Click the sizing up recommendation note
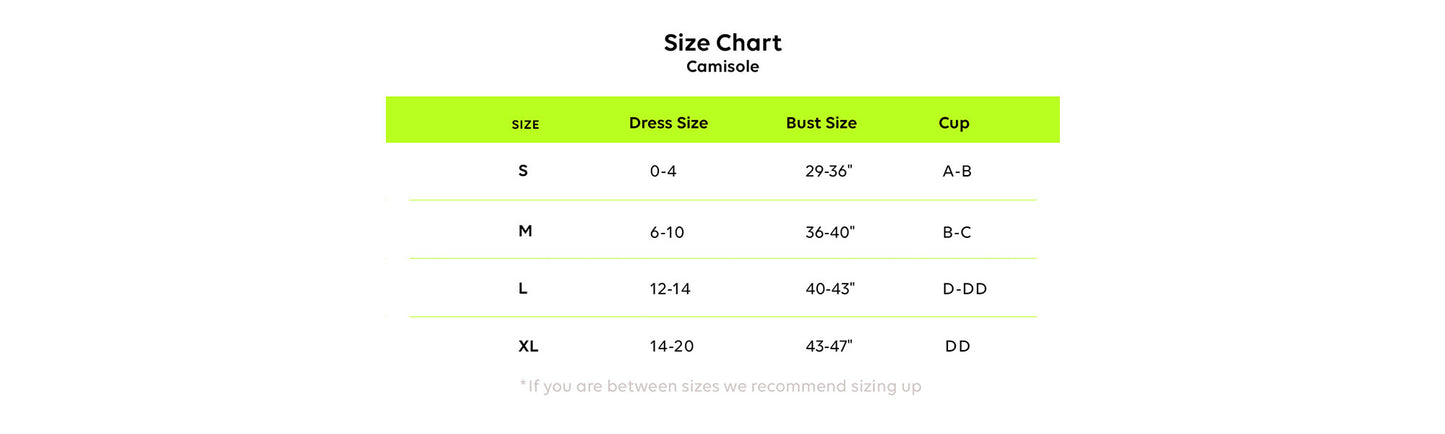 coord(720,386)
